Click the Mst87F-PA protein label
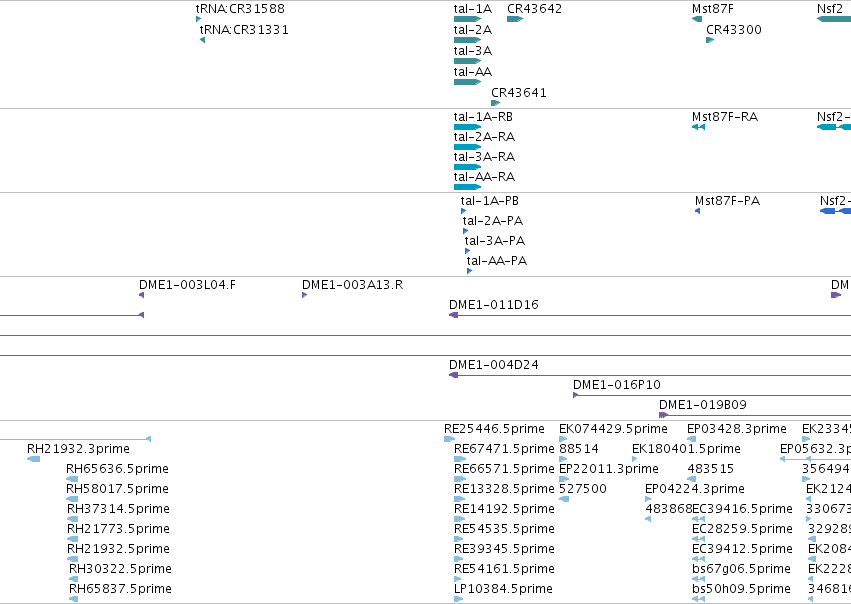The image size is (851, 604). click(727, 201)
